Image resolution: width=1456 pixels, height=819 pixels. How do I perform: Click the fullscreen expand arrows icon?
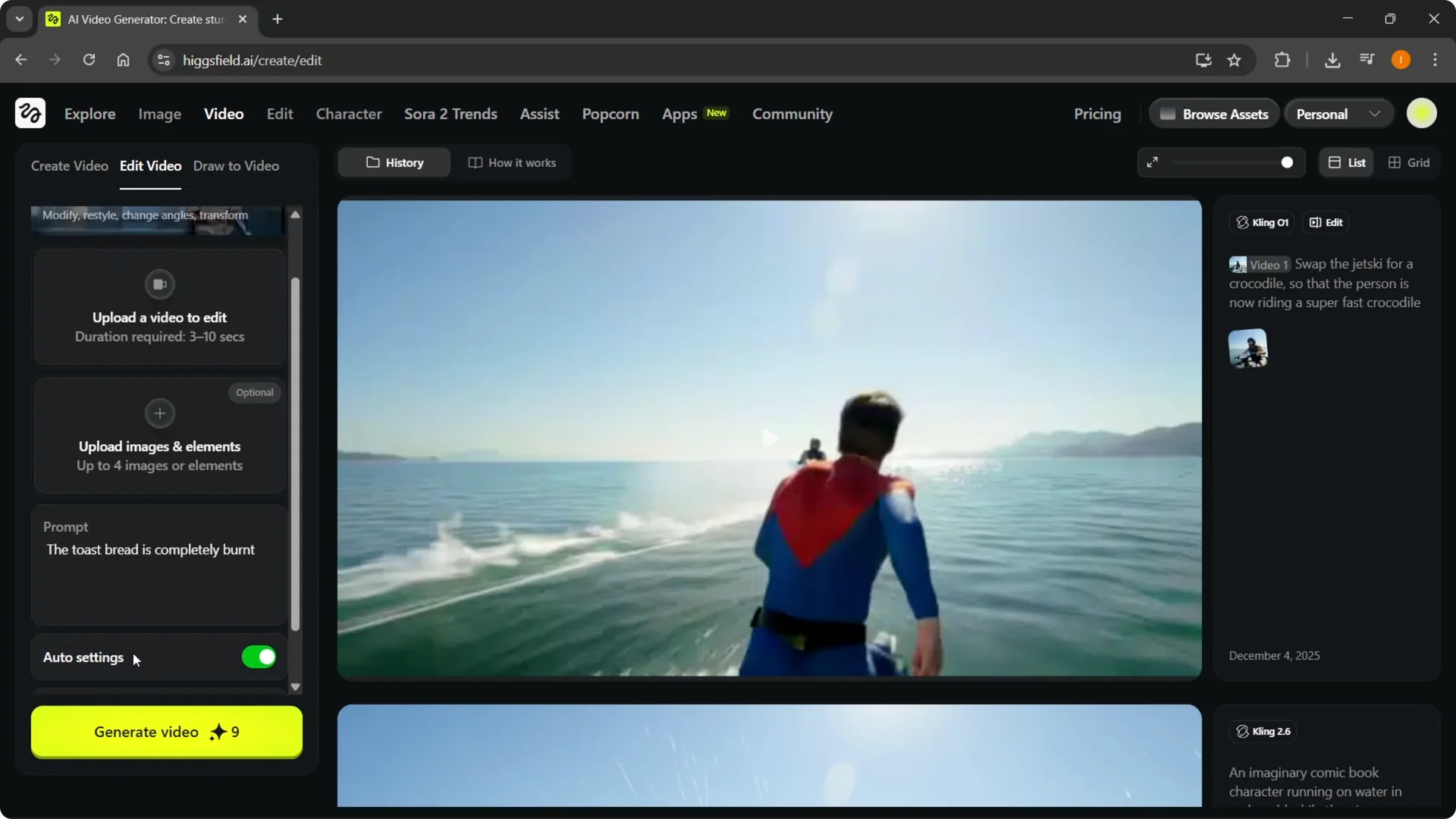(1153, 162)
